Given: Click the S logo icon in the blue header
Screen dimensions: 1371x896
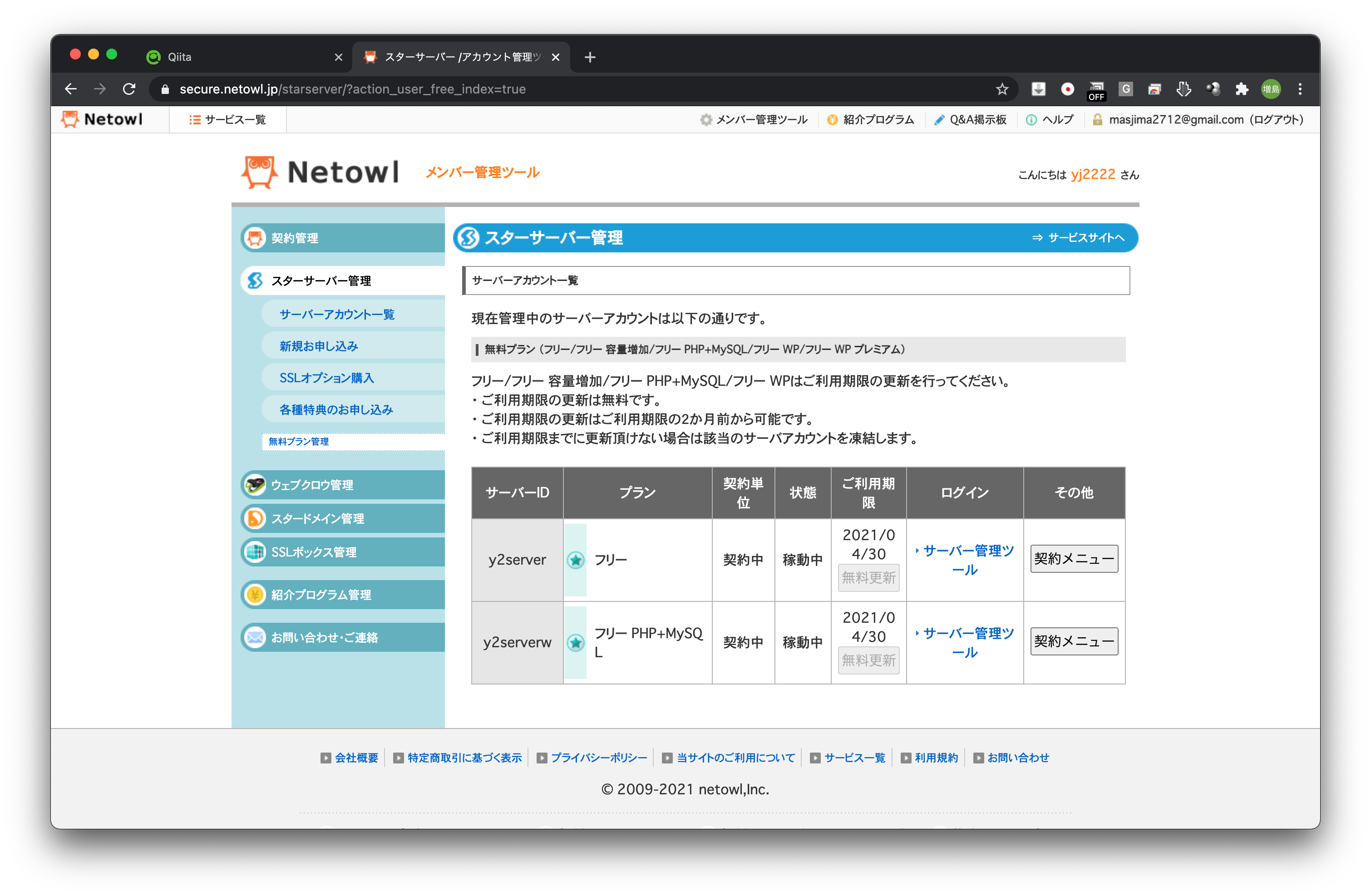Looking at the screenshot, I should coord(469,237).
